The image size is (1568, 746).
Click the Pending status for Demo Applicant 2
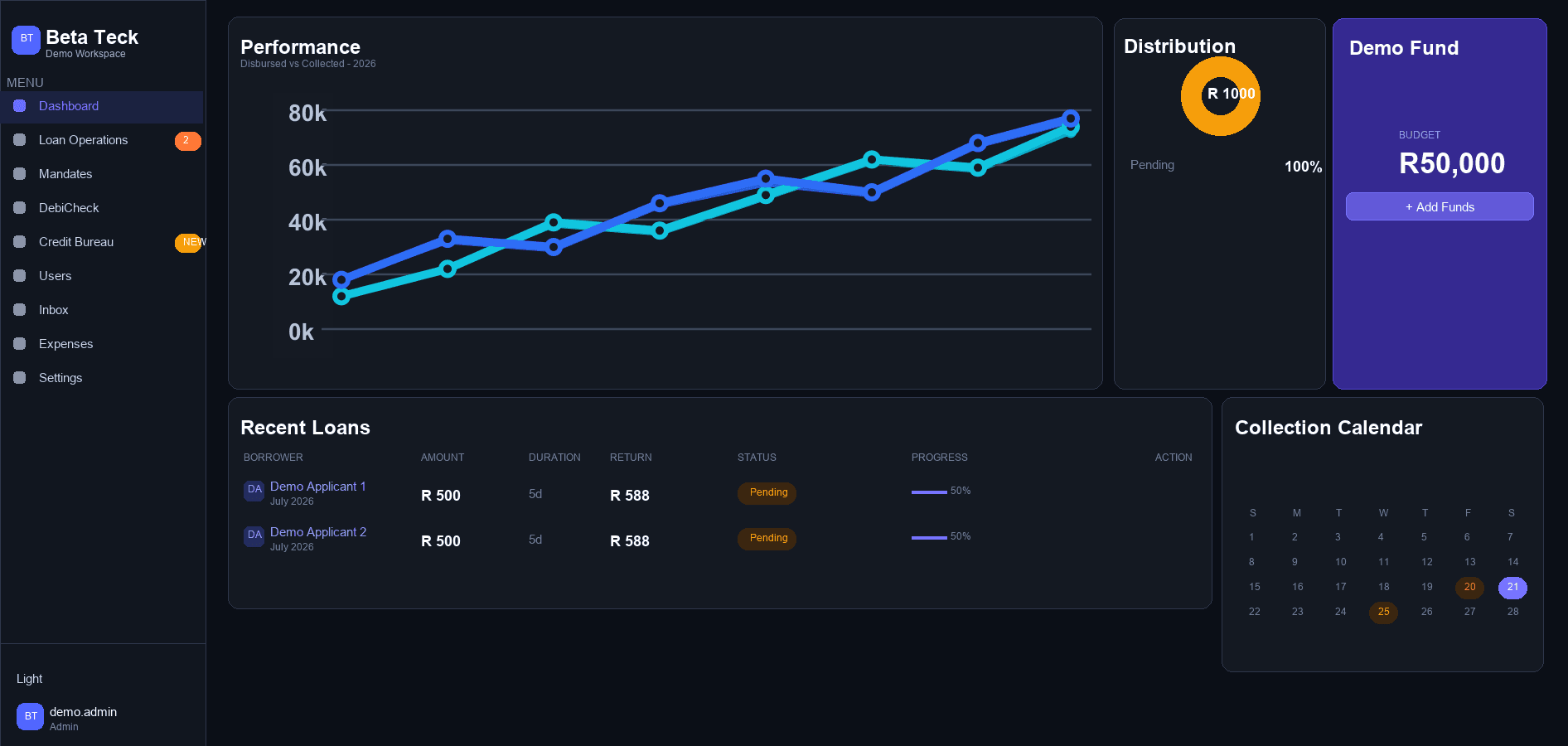coord(767,539)
